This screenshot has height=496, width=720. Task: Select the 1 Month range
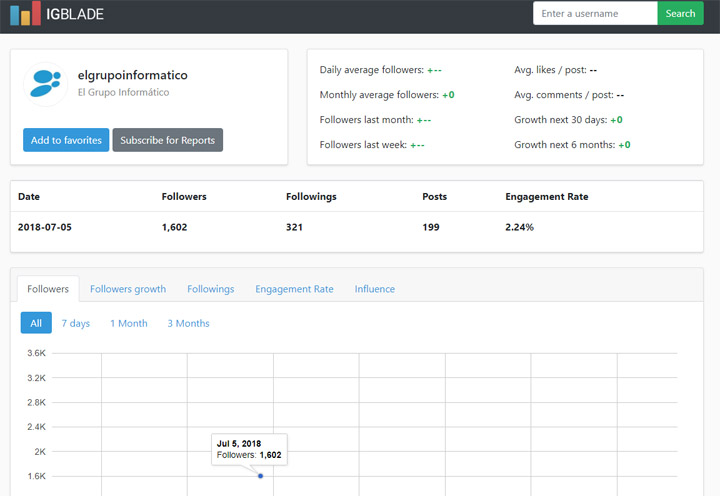pyautogui.click(x=129, y=323)
